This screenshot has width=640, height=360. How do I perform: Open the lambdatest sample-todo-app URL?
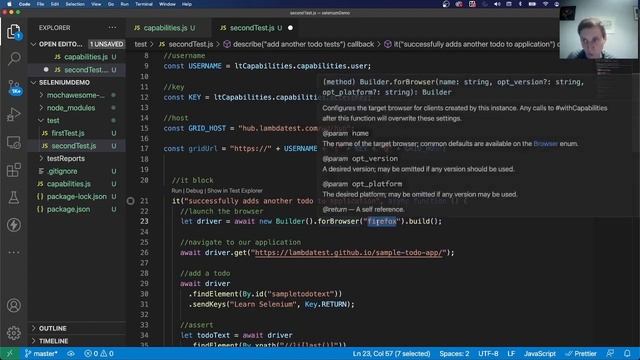click(x=349, y=253)
